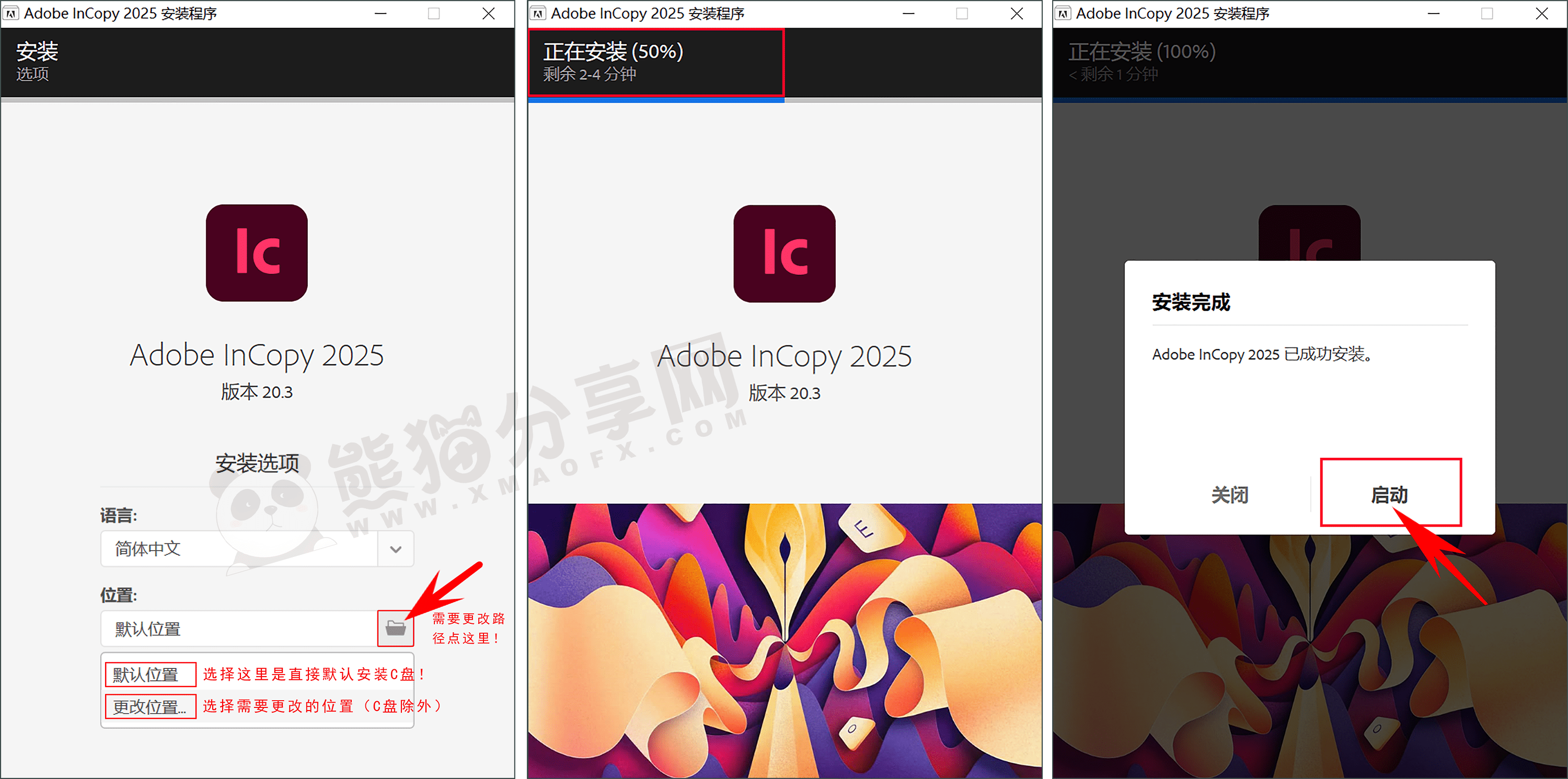1568x779 pixels.
Task: Close the finished installer with 关闭
Action: coord(1230,495)
